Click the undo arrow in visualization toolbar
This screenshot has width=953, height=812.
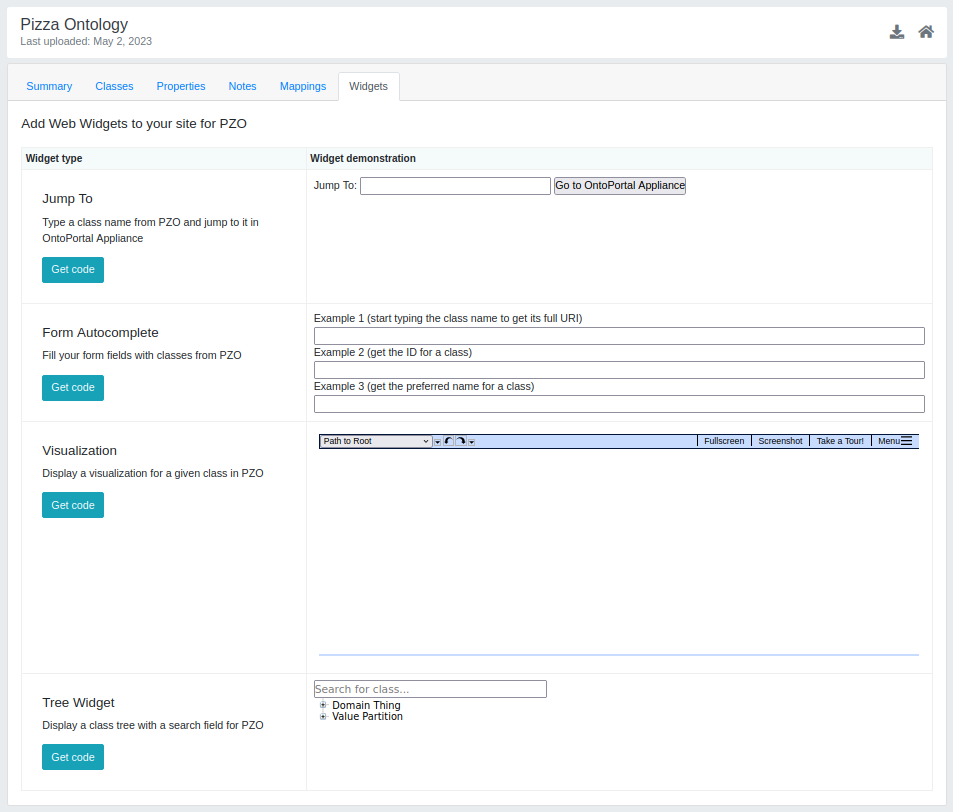448,440
